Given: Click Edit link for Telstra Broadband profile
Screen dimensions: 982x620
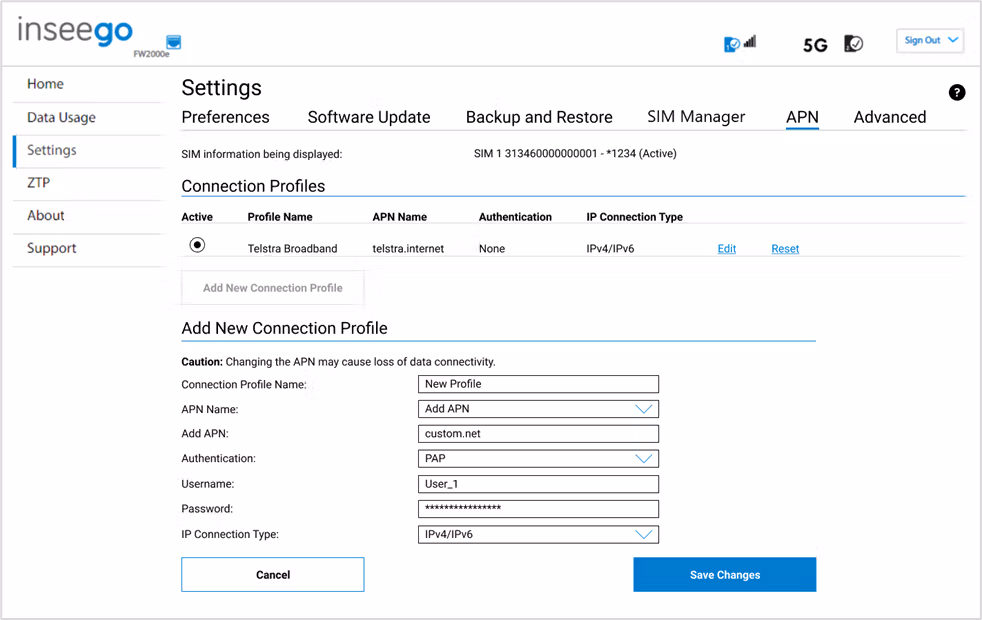Looking at the screenshot, I should [726, 249].
